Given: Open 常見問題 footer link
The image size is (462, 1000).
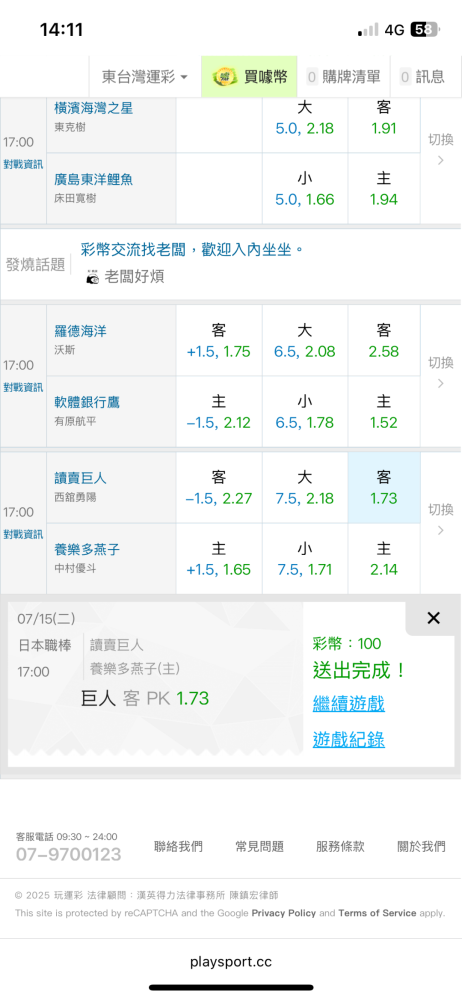Looking at the screenshot, I should tap(259, 846).
